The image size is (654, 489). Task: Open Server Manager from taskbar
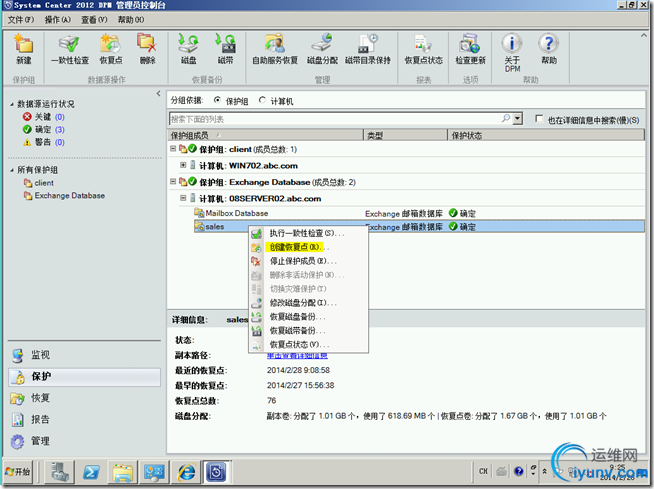(x=60, y=472)
